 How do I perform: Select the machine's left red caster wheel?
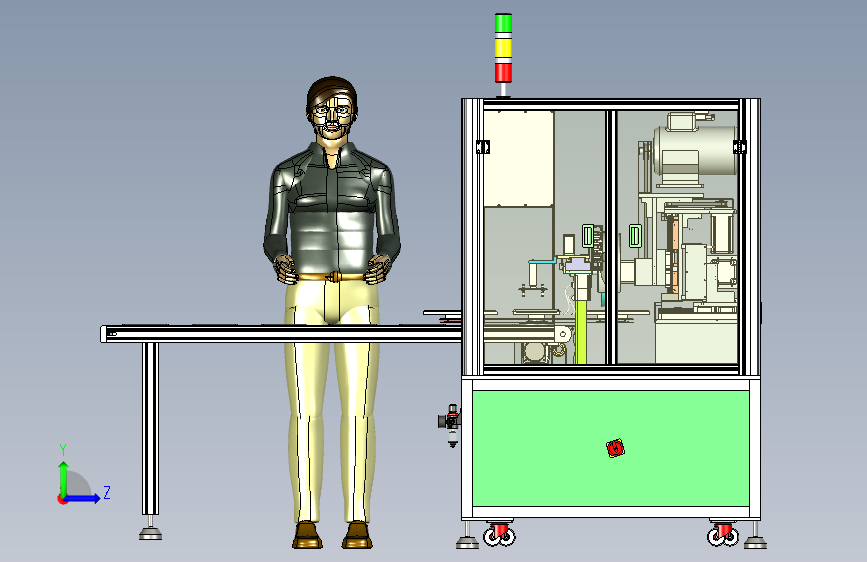point(499,533)
